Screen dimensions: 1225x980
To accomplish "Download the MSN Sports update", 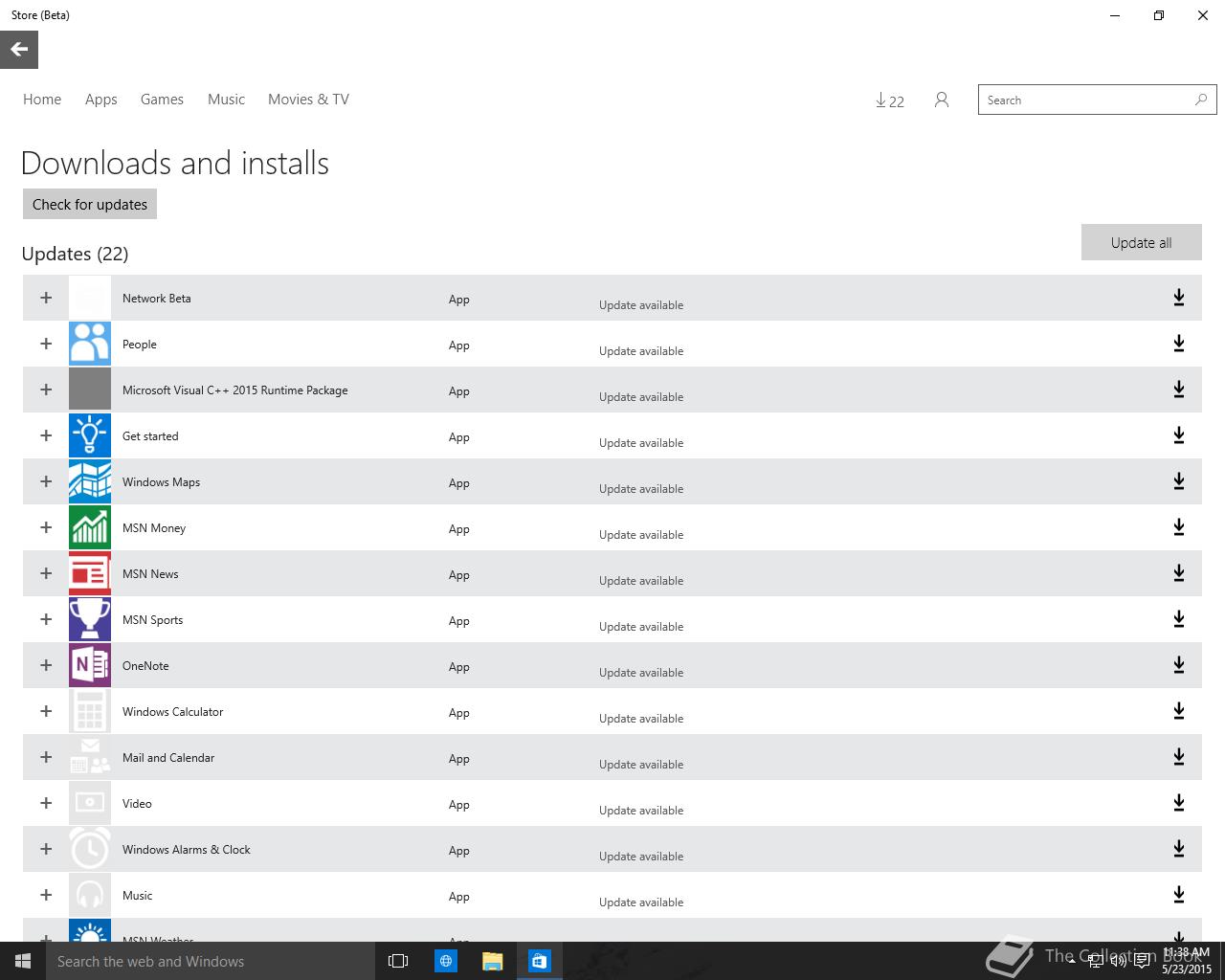I will 1179,619.
